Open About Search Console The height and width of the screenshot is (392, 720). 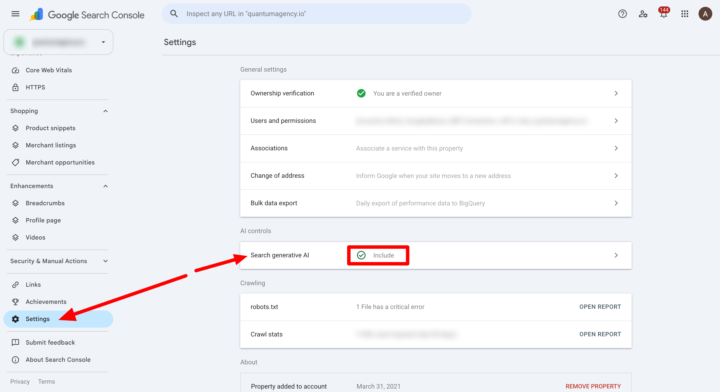[58, 360]
